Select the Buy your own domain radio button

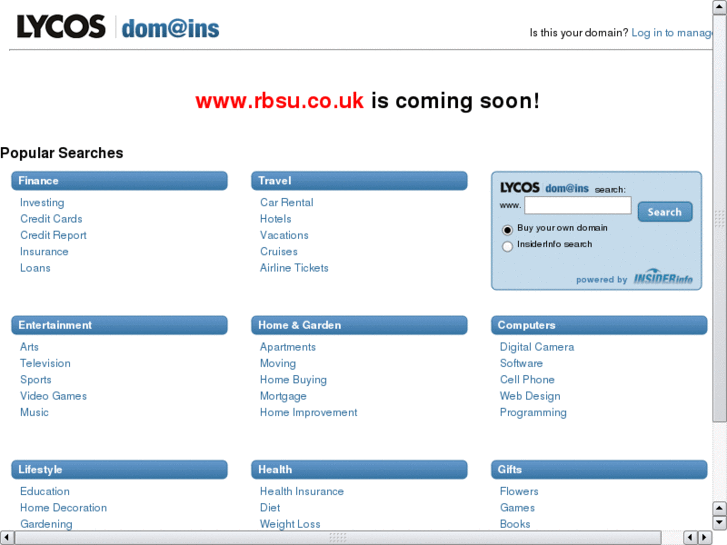tap(507, 230)
